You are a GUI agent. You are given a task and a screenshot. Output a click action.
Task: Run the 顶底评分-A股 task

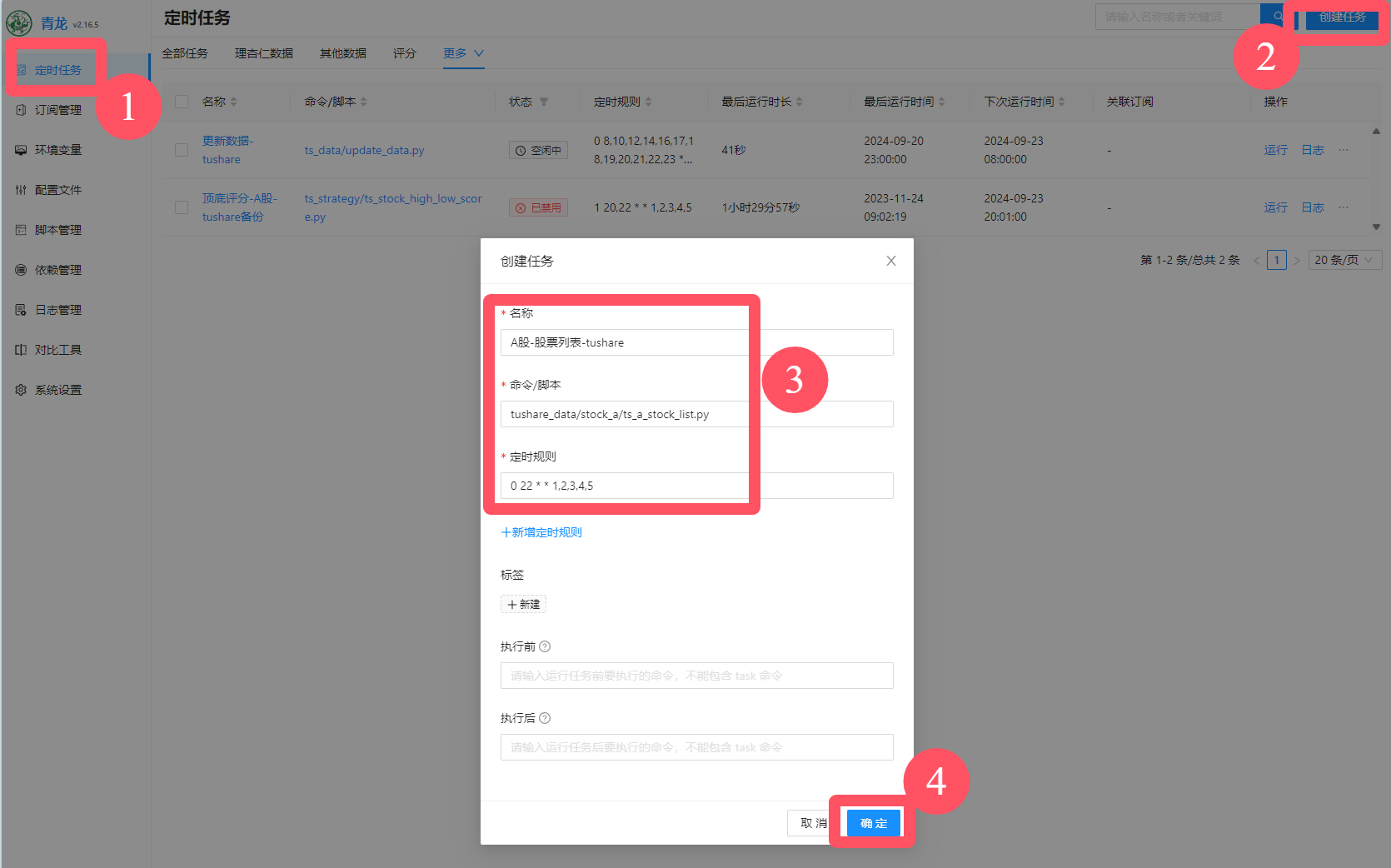[1276, 207]
